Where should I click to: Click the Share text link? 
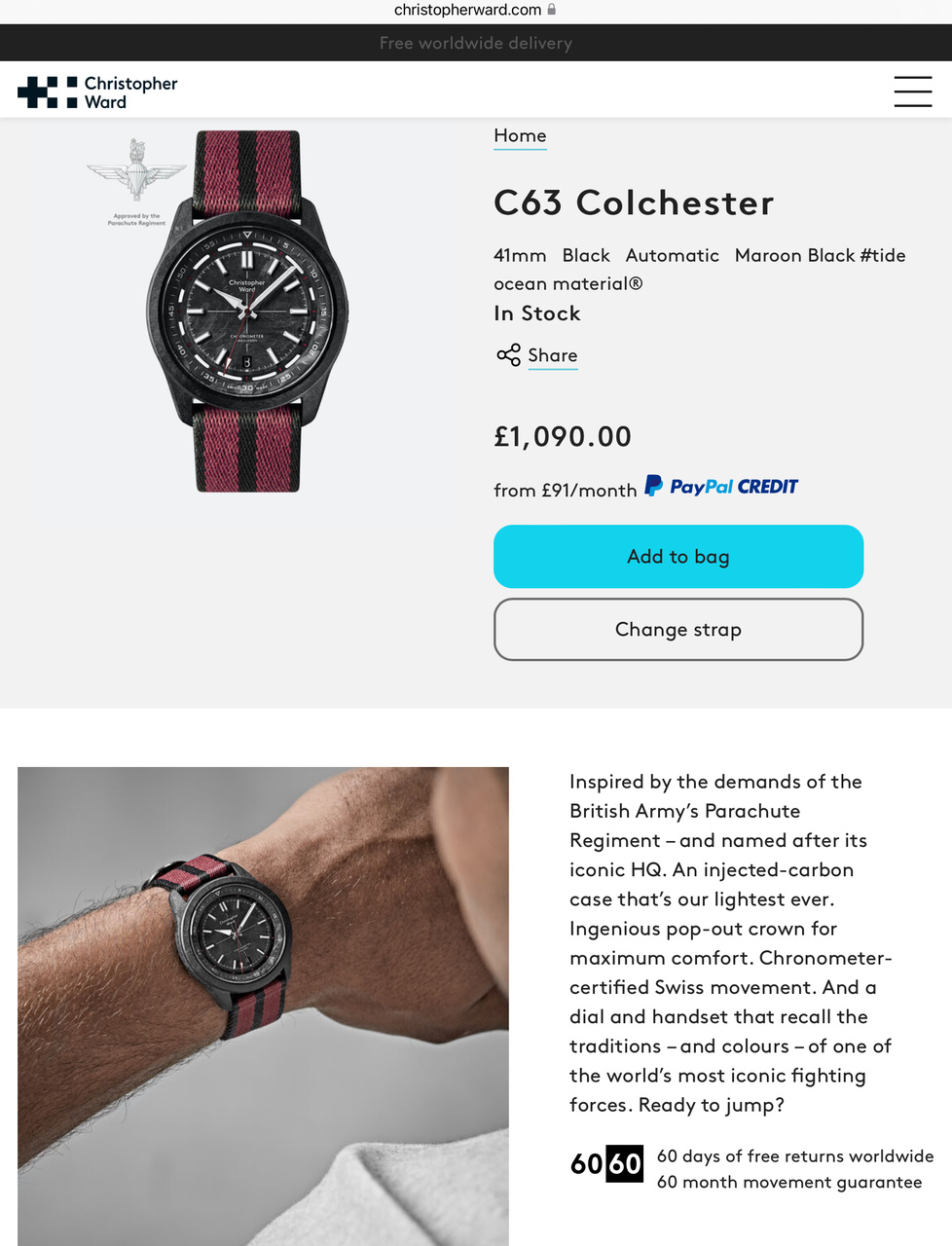(552, 355)
